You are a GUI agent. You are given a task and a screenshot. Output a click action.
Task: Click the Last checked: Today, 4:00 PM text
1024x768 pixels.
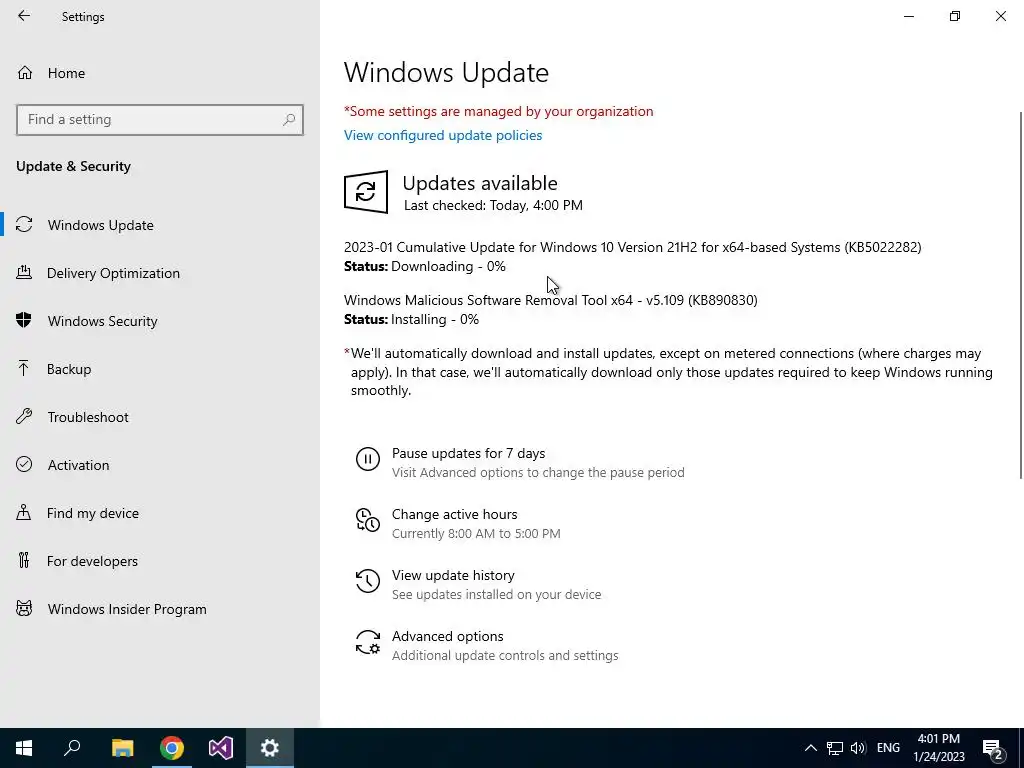pyautogui.click(x=493, y=205)
